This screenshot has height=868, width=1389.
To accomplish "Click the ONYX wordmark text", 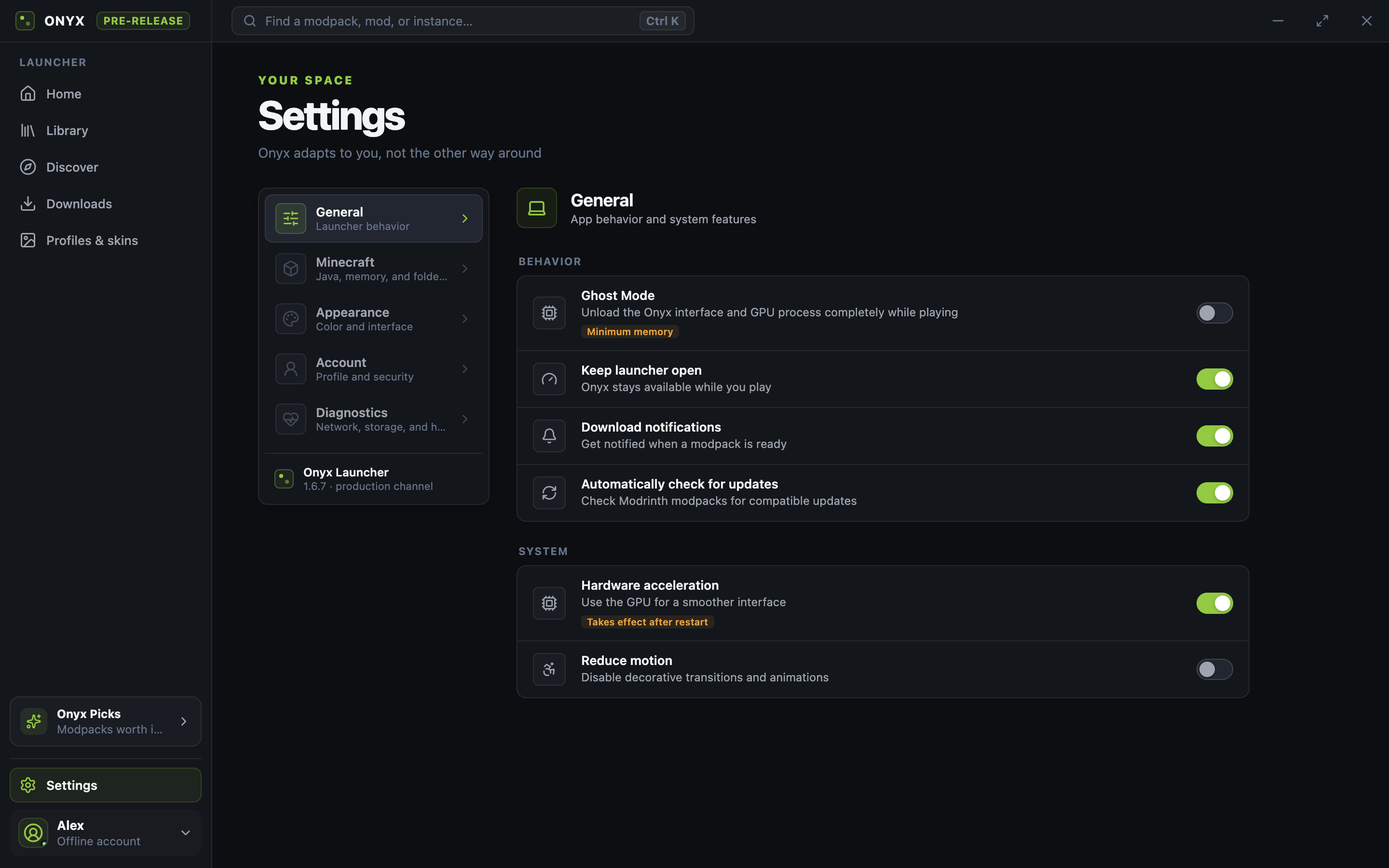I will (64, 21).
